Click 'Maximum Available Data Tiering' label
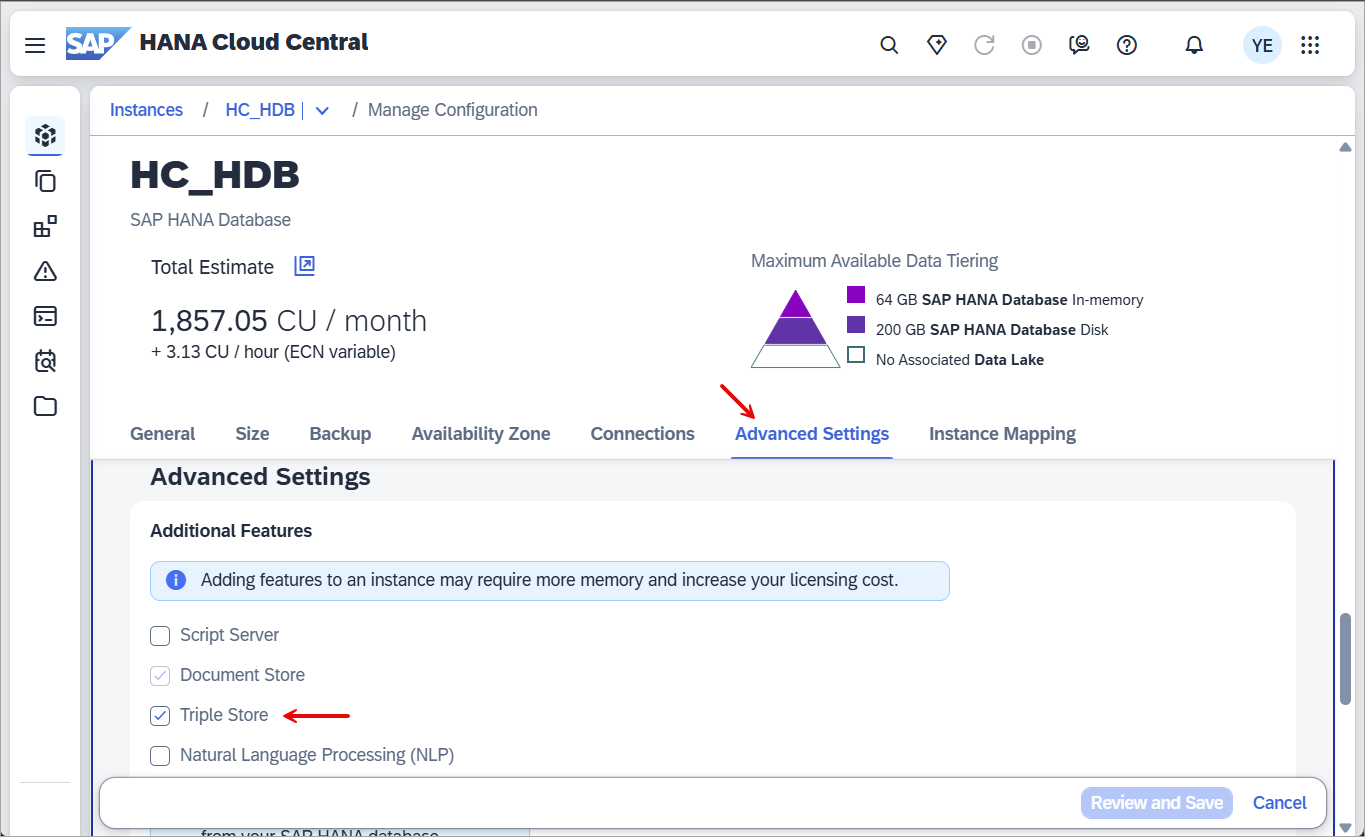The width and height of the screenshot is (1365, 837). click(875, 261)
